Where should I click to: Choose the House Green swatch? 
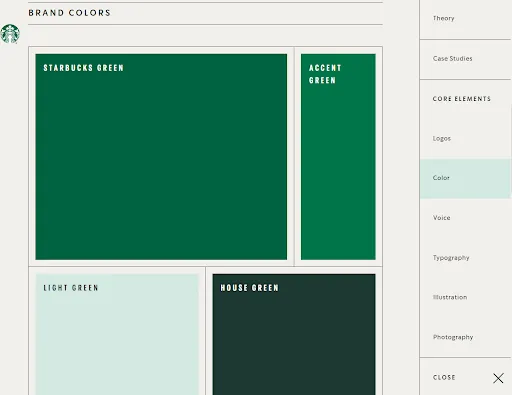pyautogui.click(x=294, y=334)
